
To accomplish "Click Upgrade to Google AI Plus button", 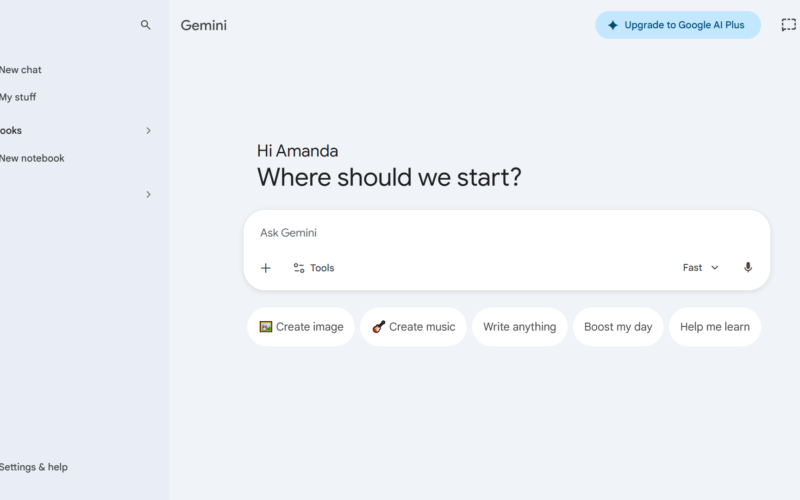I will [x=678, y=25].
